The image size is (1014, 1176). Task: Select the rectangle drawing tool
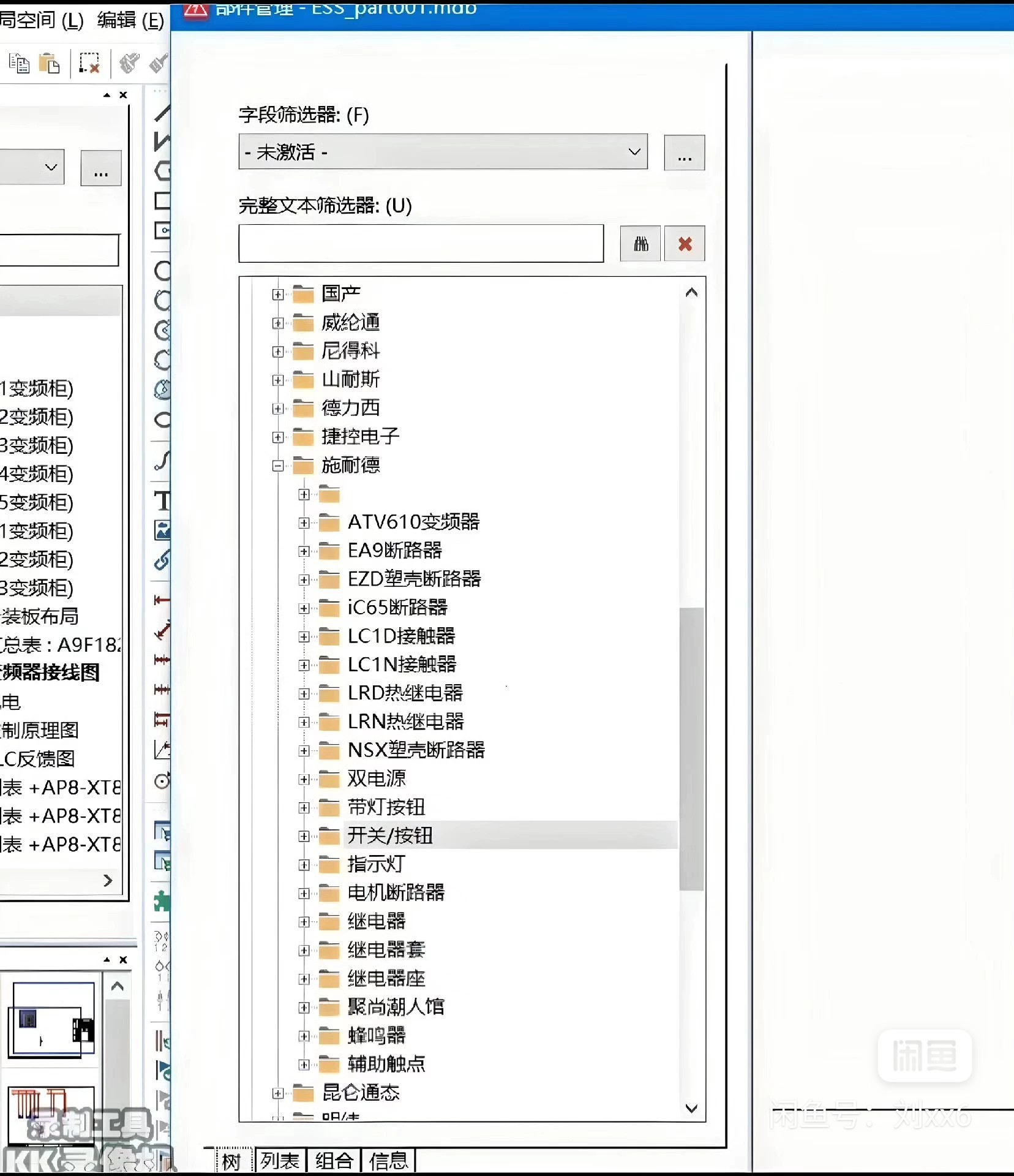162,201
